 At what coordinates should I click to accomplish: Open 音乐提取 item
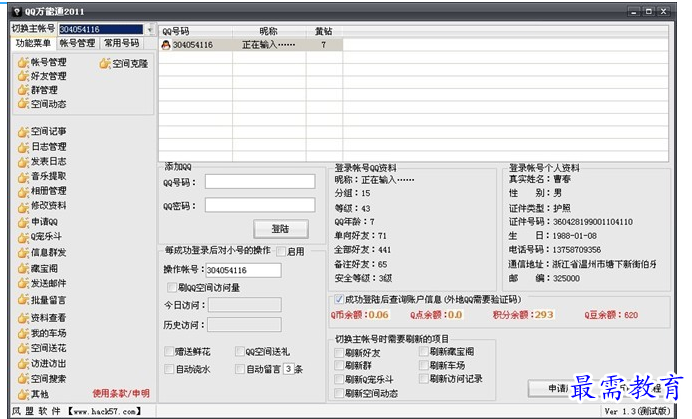(x=42, y=177)
